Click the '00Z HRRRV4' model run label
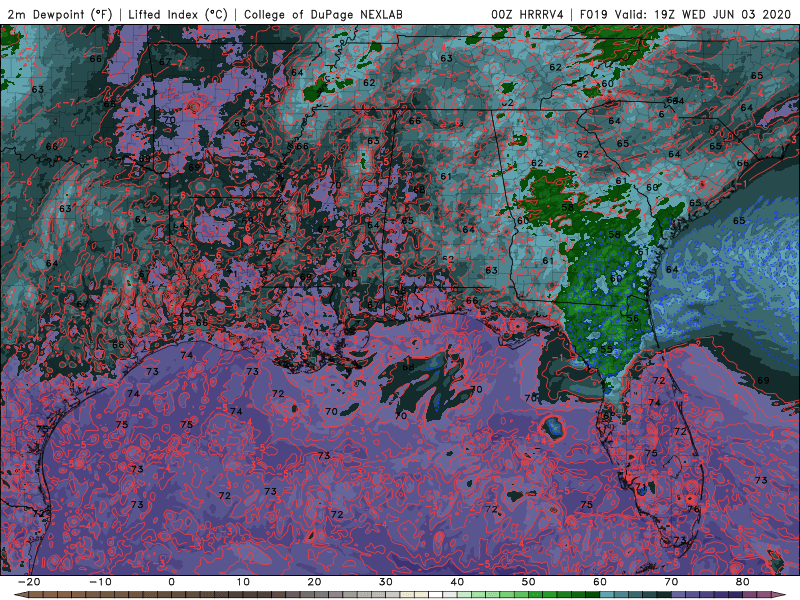Image resolution: width=800 pixels, height=600 pixels. click(x=527, y=15)
